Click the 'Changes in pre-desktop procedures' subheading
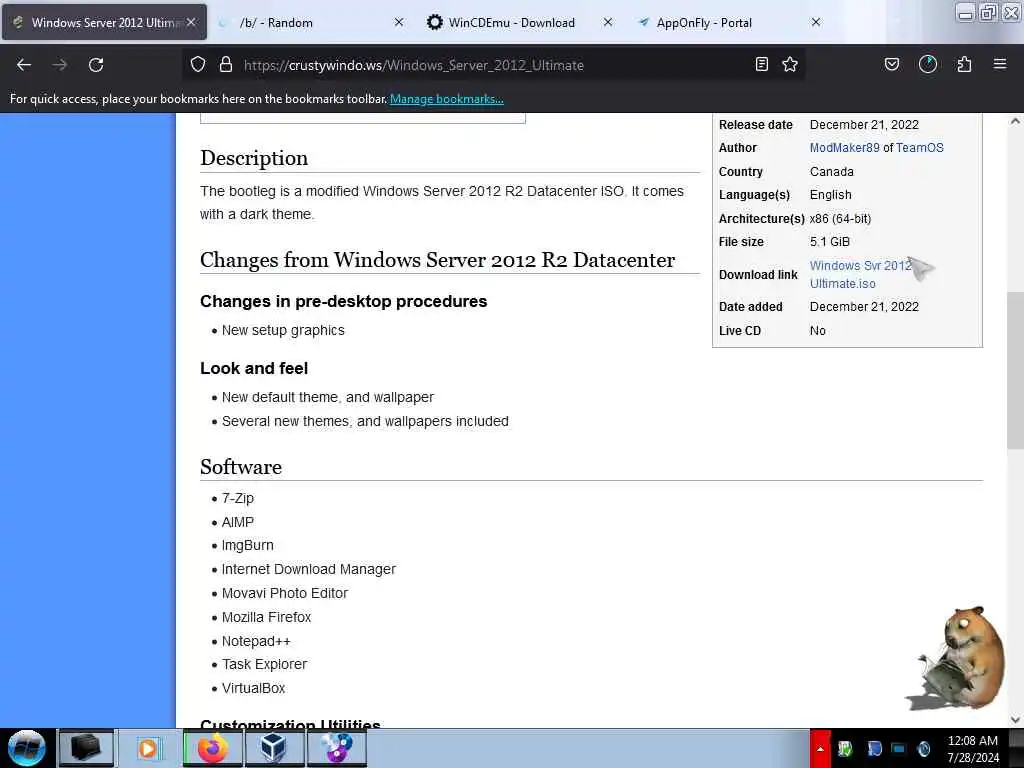The height and width of the screenshot is (768, 1024). click(344, 301)
